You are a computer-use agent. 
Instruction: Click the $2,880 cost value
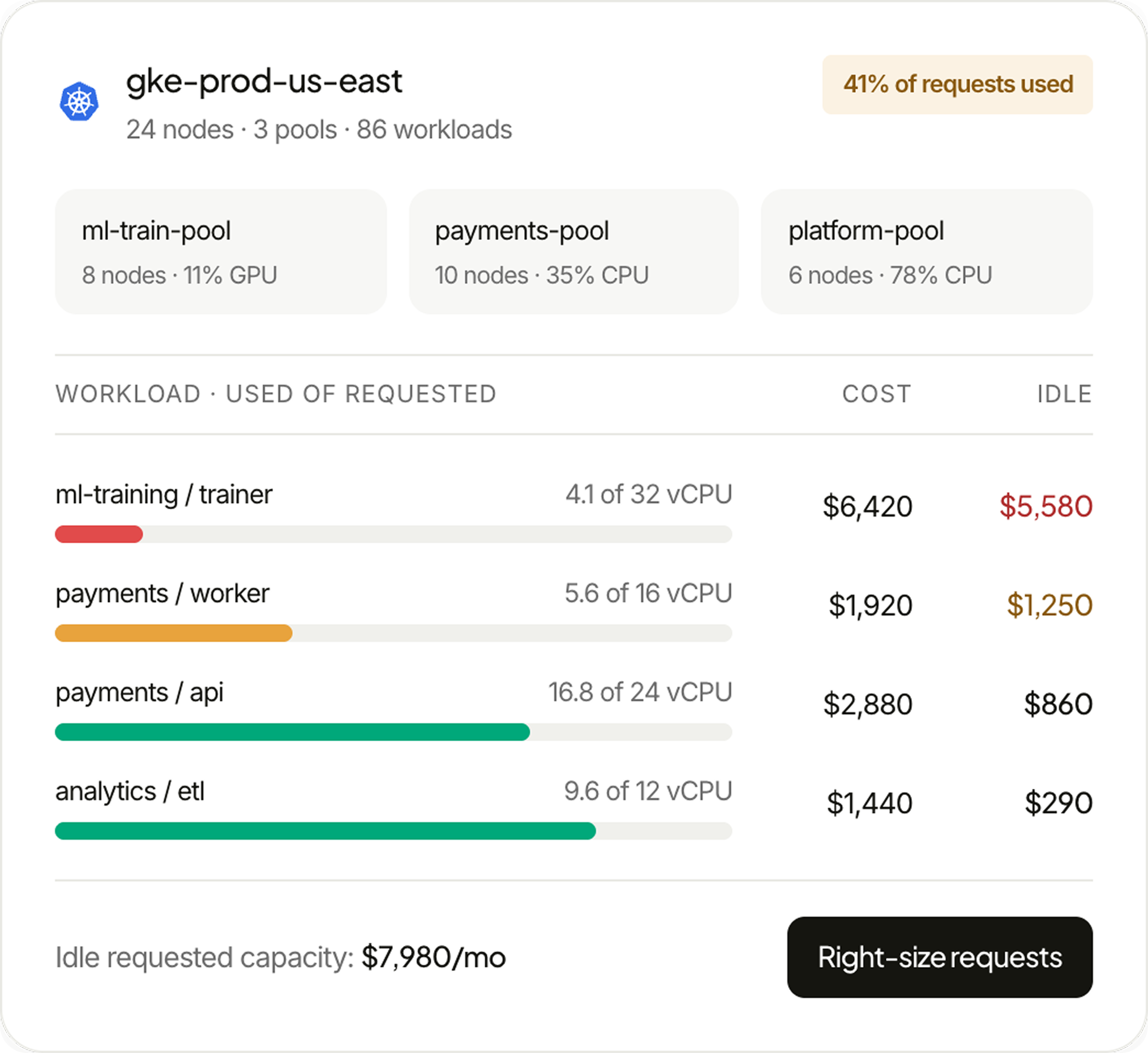pos(868,705)
